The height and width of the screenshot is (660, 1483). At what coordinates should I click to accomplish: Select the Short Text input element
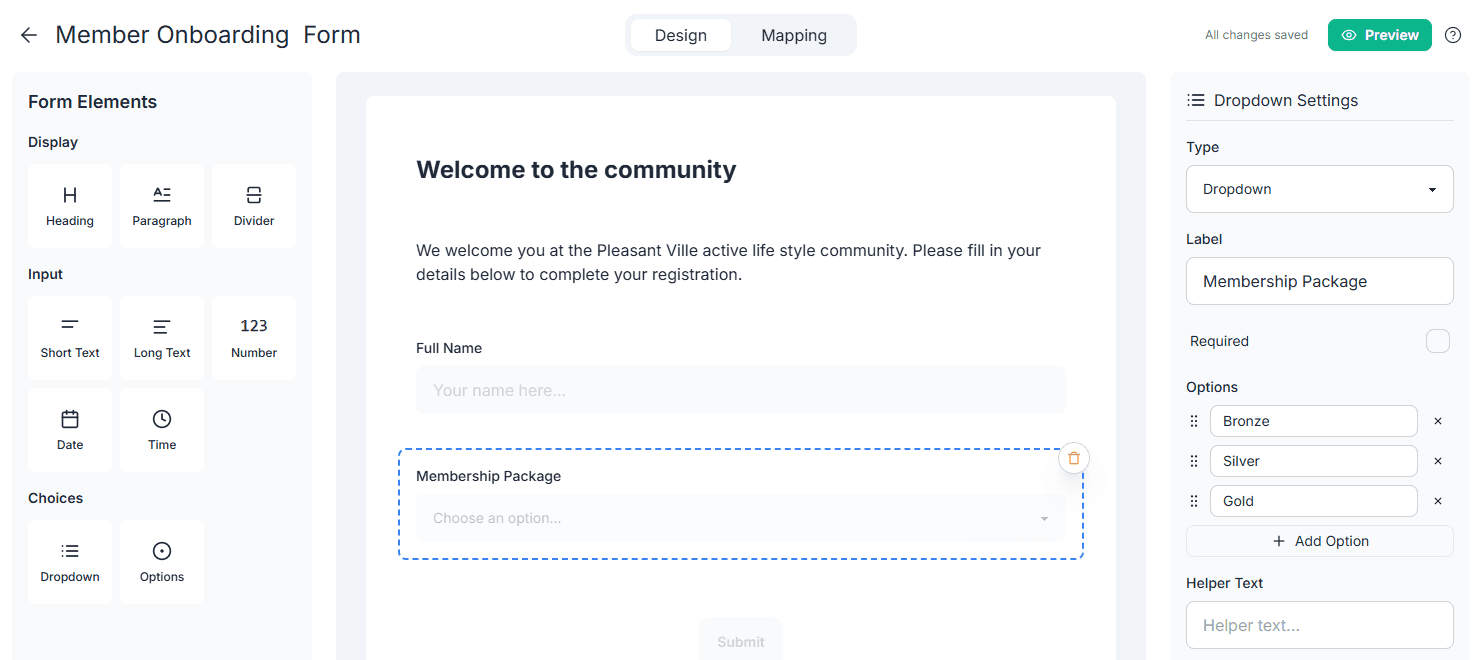tap(70, 337)
